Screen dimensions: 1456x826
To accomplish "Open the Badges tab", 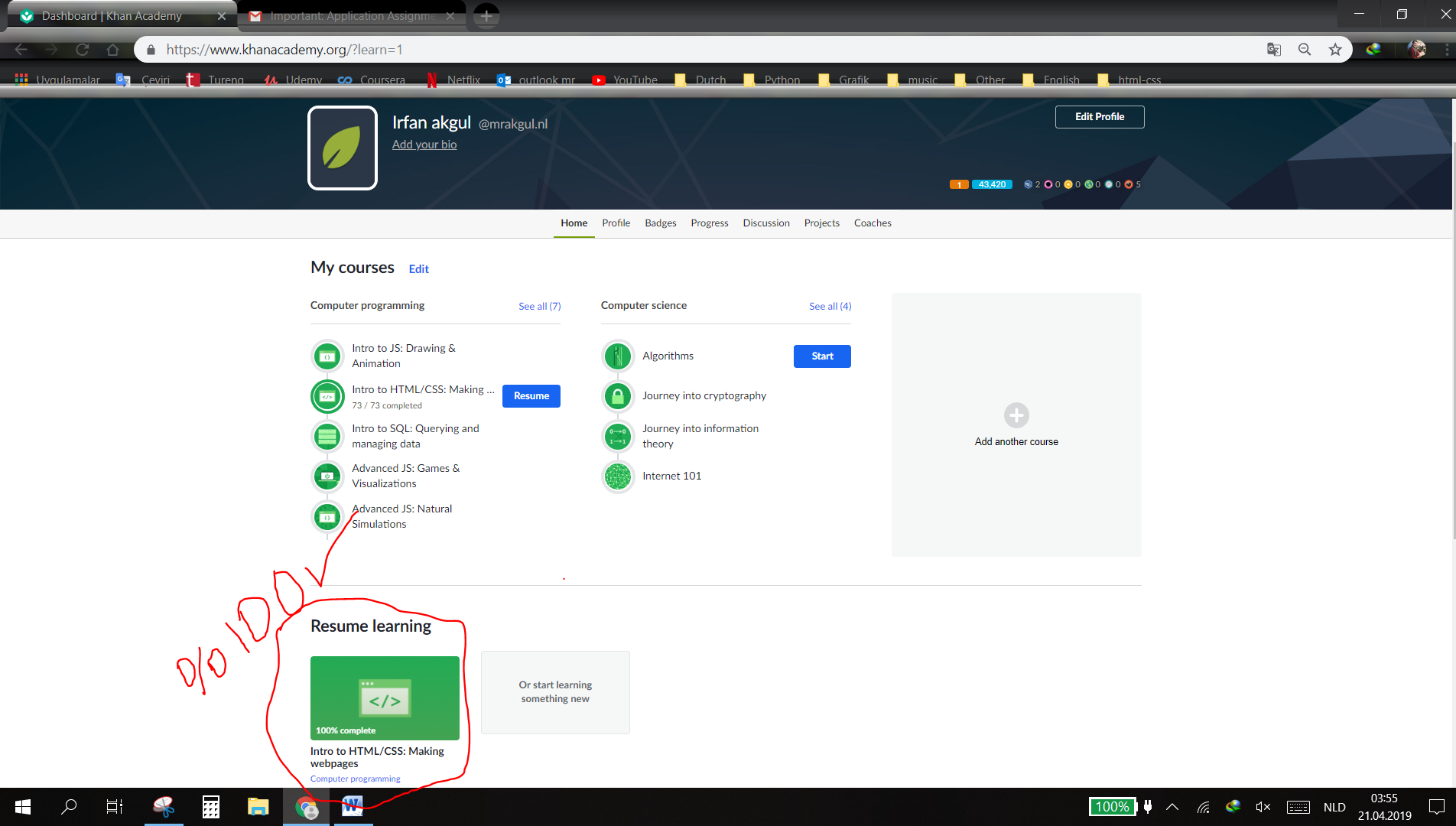I will pyautogui.click(x=661, y=223).
